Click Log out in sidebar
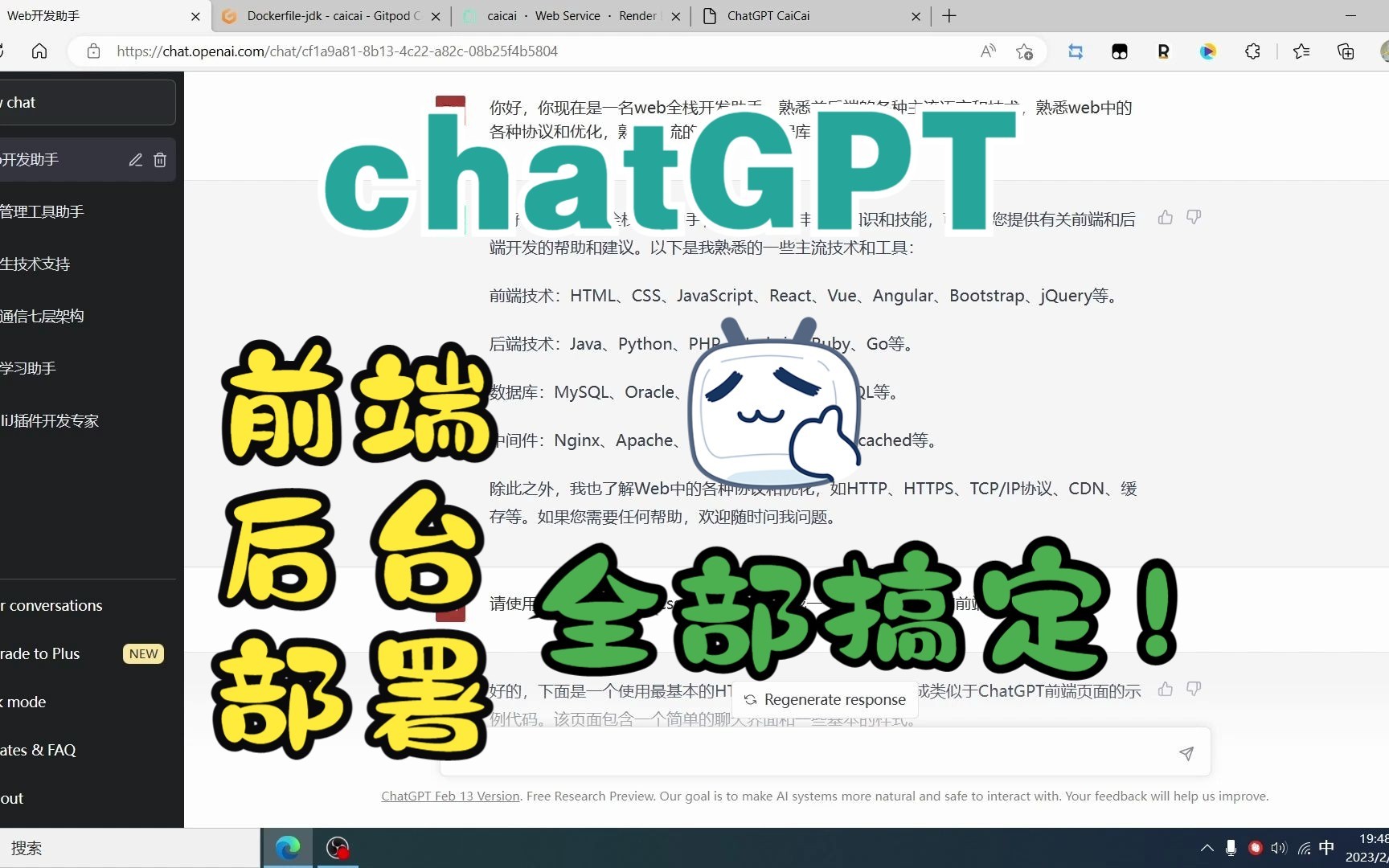This screenshot has height=868, width=1389. (x=87, y=798)
